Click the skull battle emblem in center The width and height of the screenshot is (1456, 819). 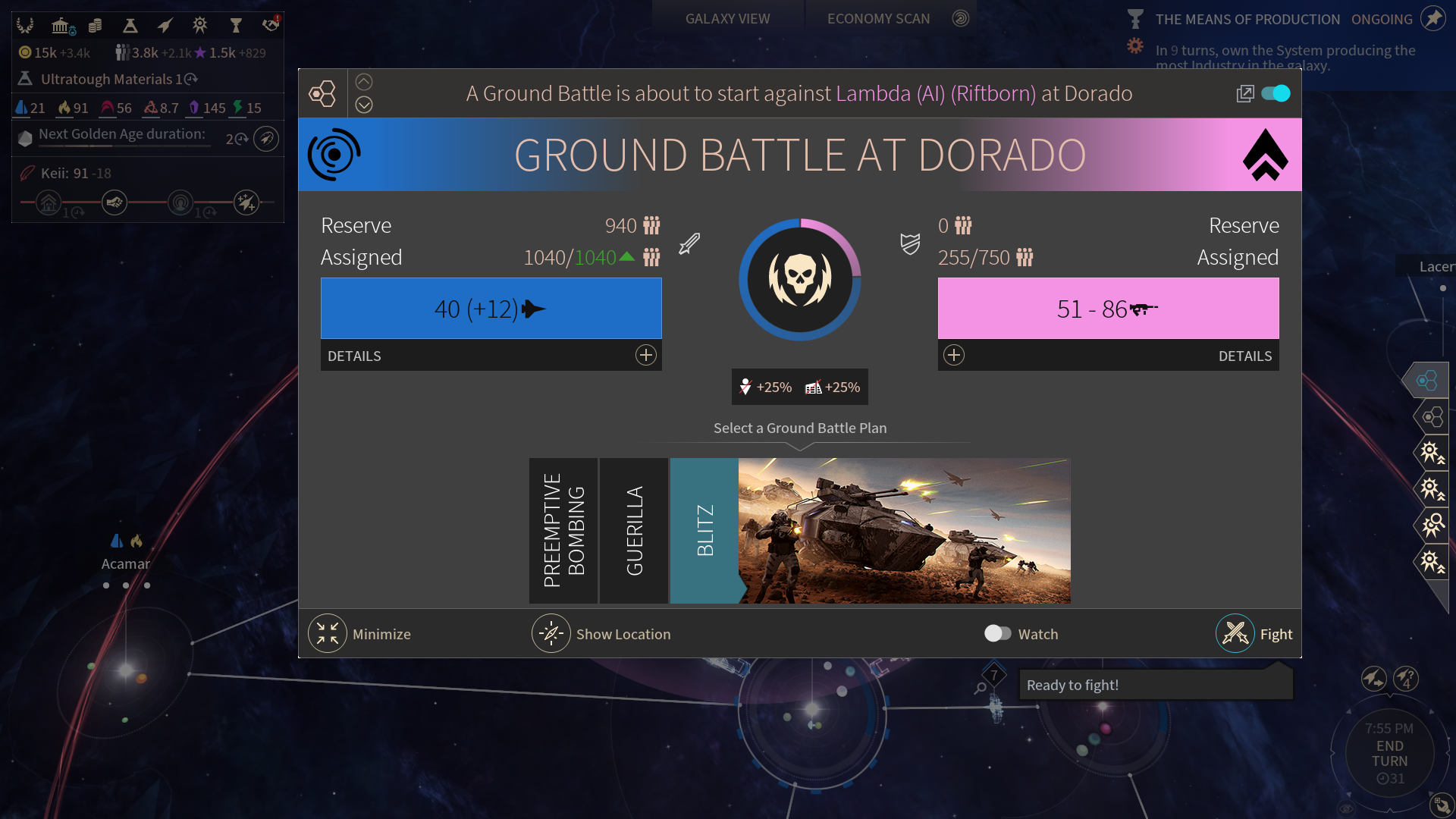tap(799, 279)
